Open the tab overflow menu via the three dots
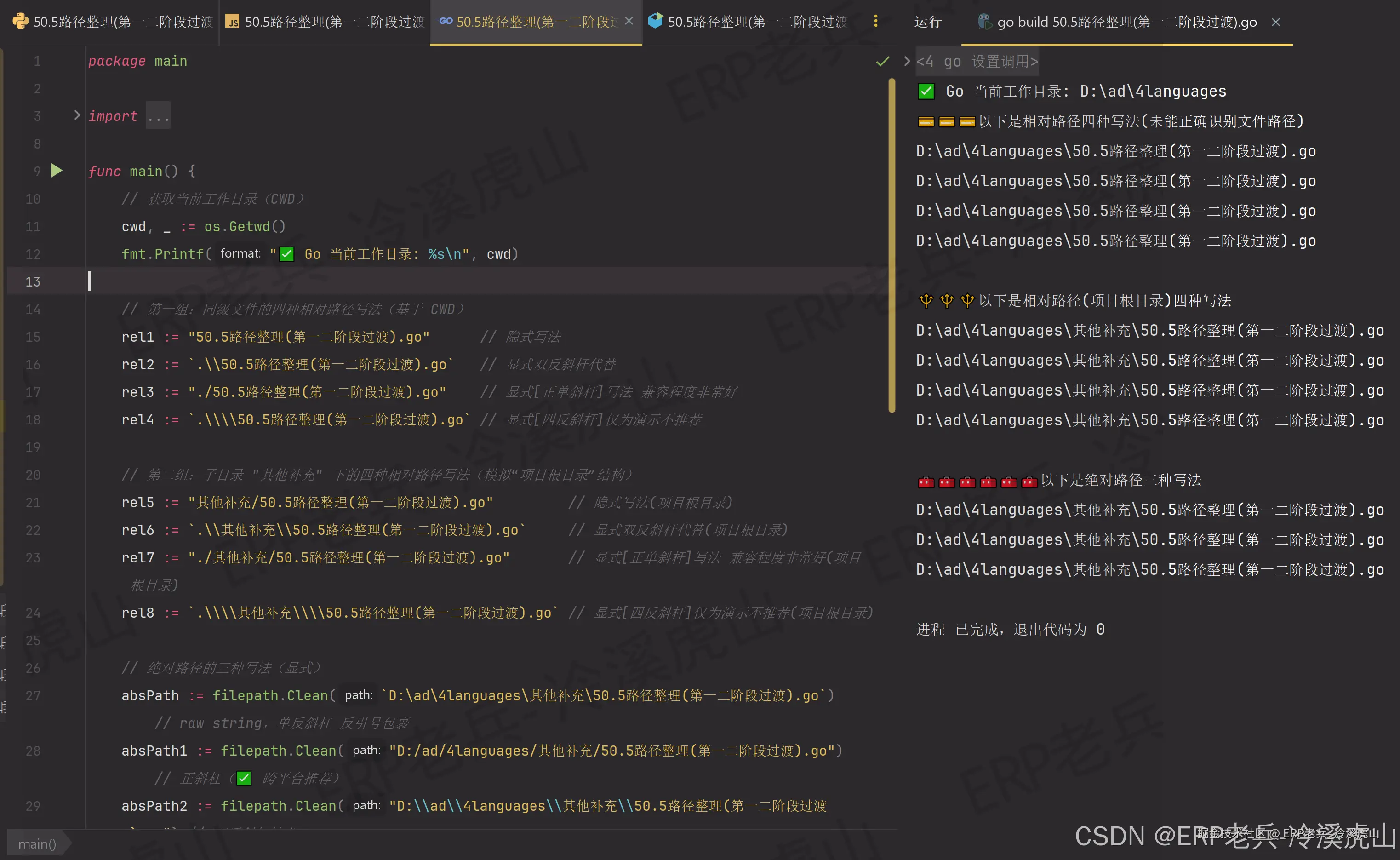This screenshot has width=1400, height=860. point(876,21)
